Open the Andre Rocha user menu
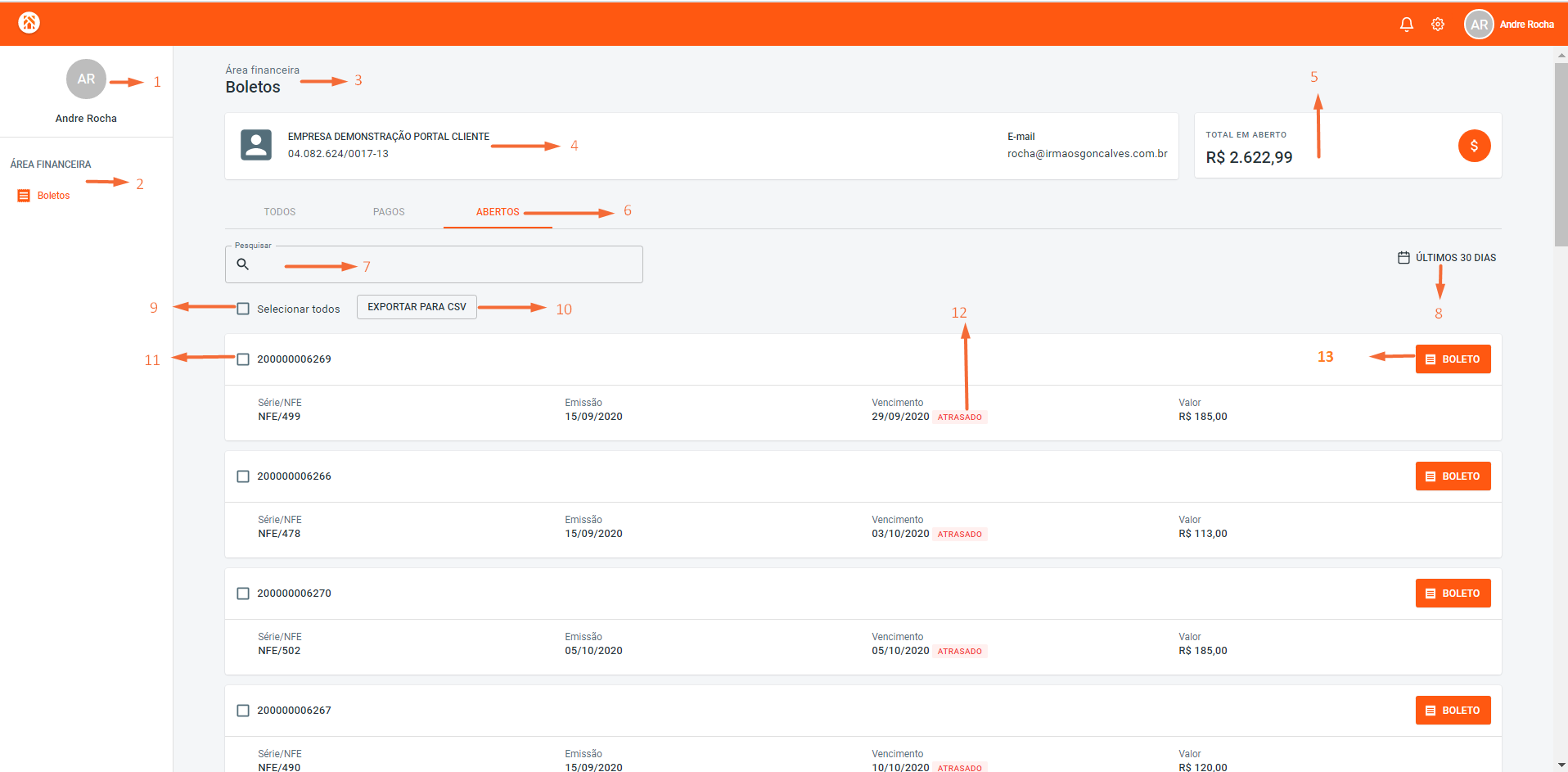 [1526, 25]
